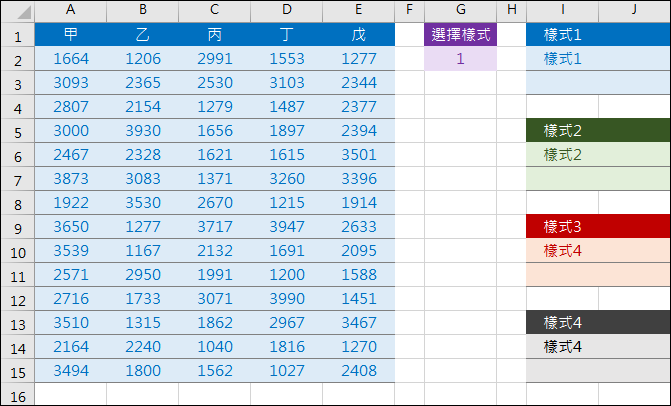The height and width of the screenshot is (406, 671).
Task: Click the 選擇樣式 header cell
Action: 460,35
